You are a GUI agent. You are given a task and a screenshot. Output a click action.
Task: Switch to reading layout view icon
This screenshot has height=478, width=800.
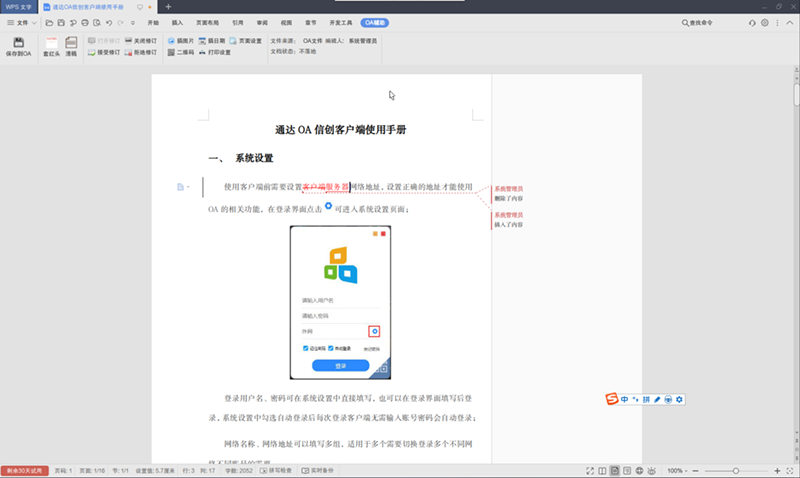pyautogui.click(x=602, y=471)
